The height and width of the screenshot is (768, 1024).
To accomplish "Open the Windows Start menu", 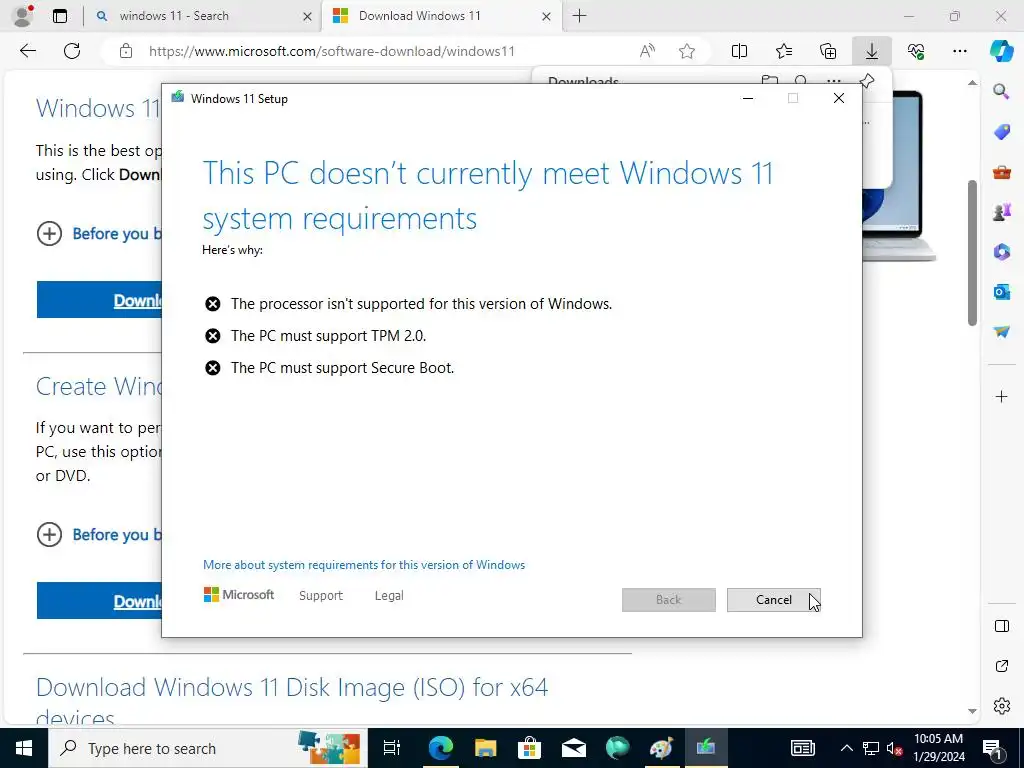I will (x=24, y=748).
